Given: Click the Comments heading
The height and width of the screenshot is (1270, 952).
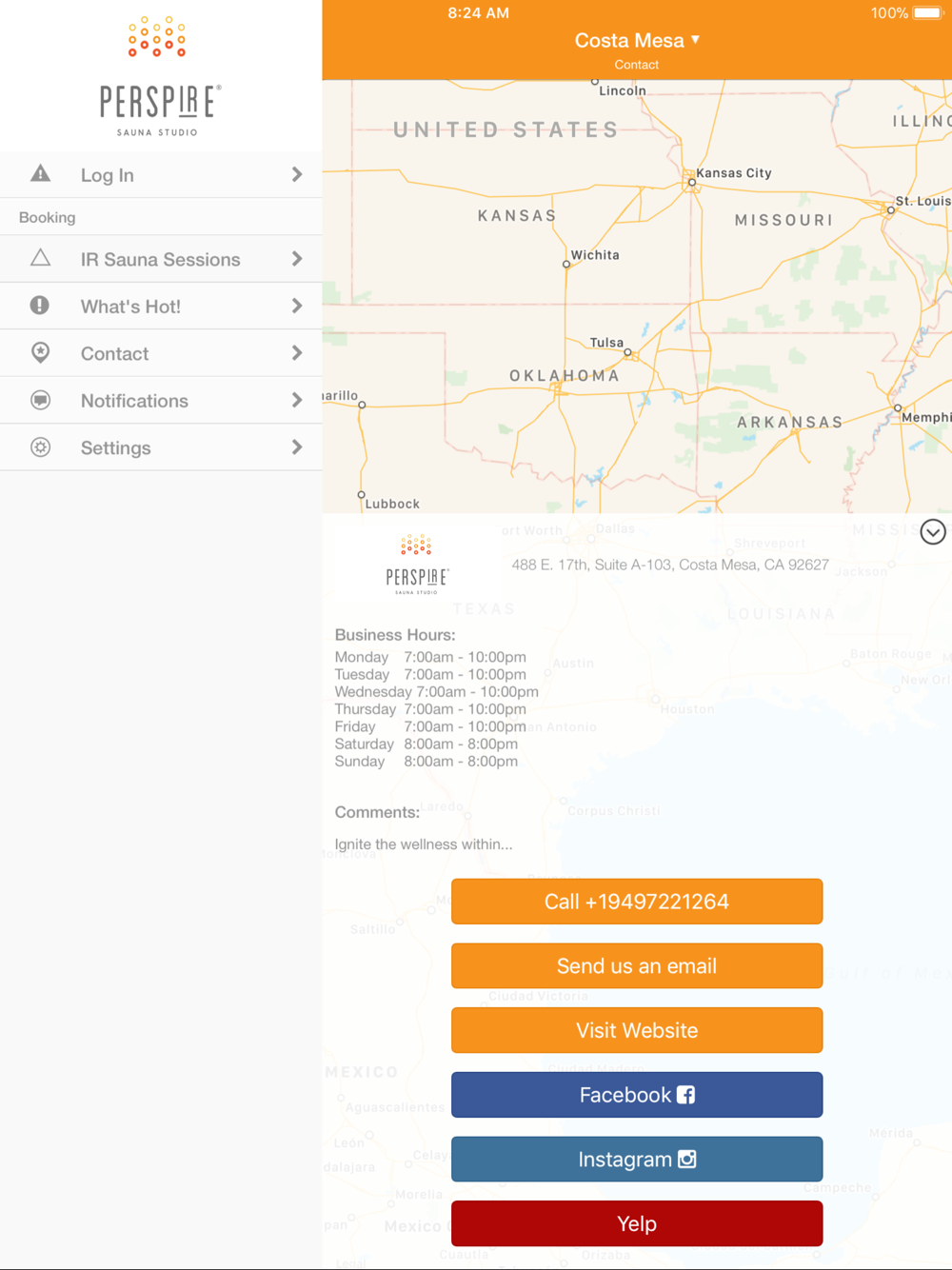Looking at the screenshot, I should [377, 812].
